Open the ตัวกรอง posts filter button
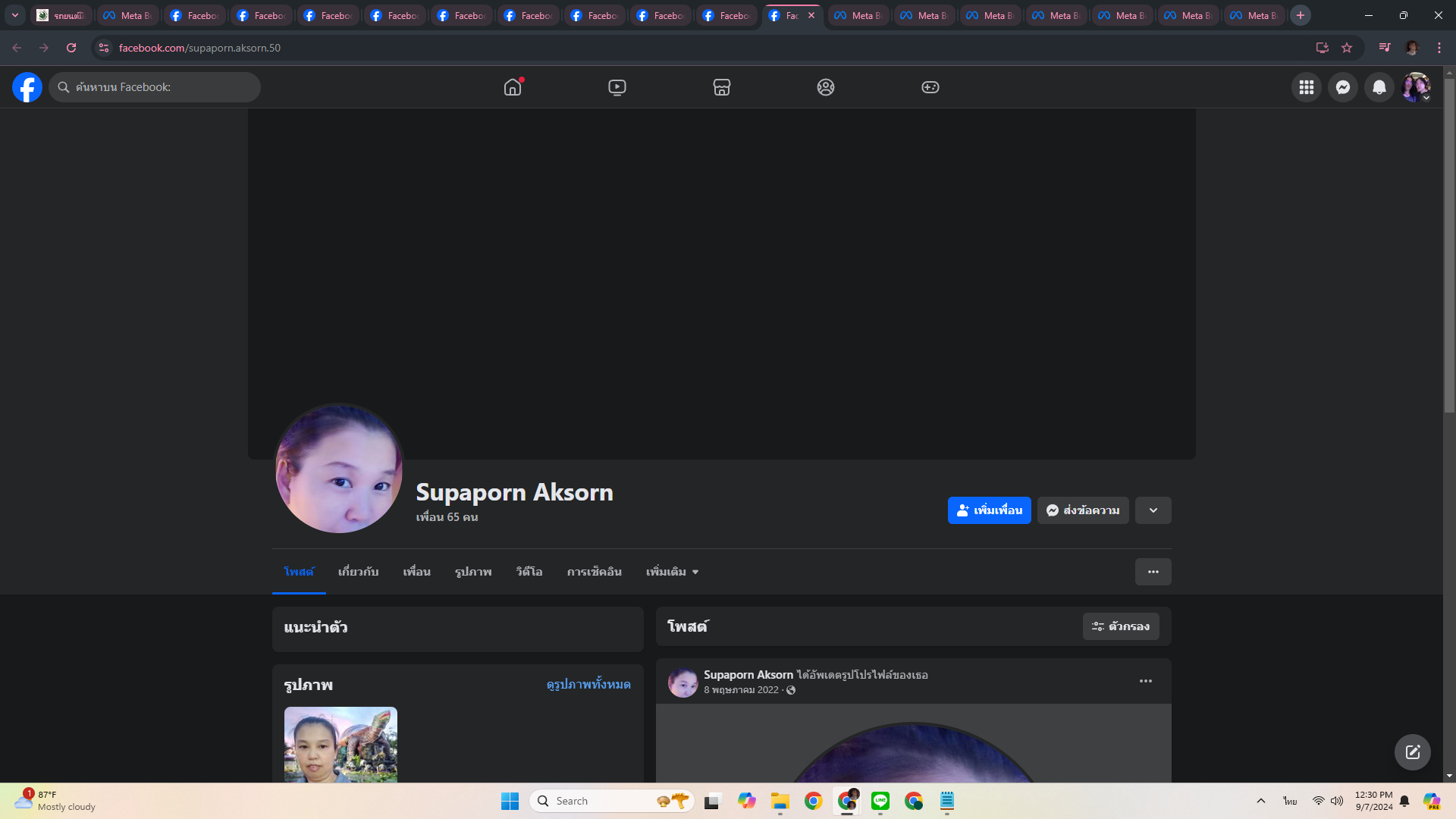This screenshot has width=1456, height=819. click(x=1120, y=626)
